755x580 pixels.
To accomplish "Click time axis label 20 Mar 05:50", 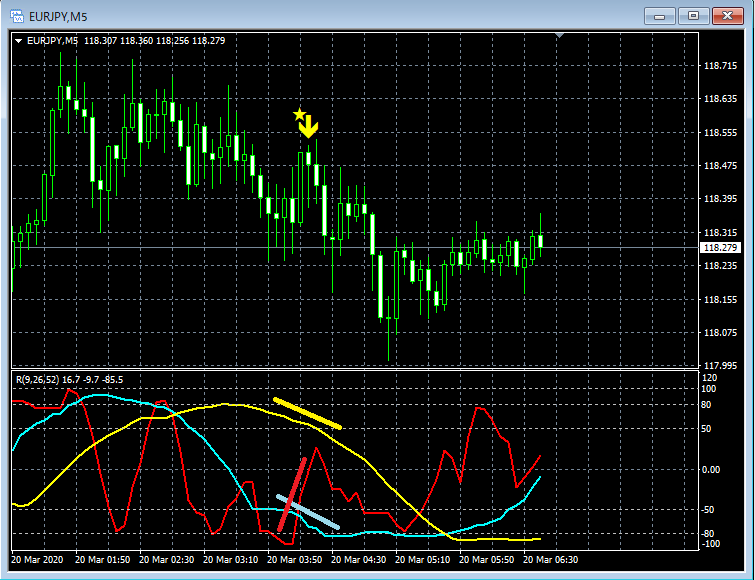I will [487, 560].
